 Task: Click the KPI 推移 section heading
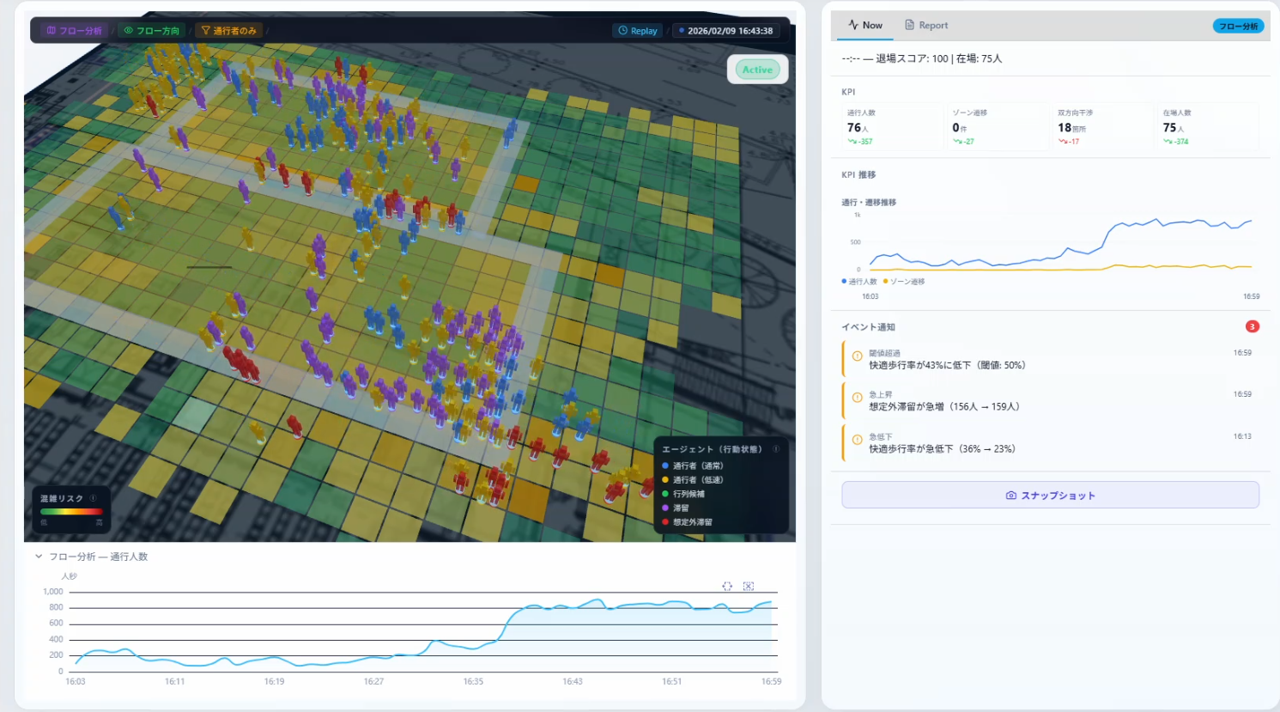coord(859,175)
